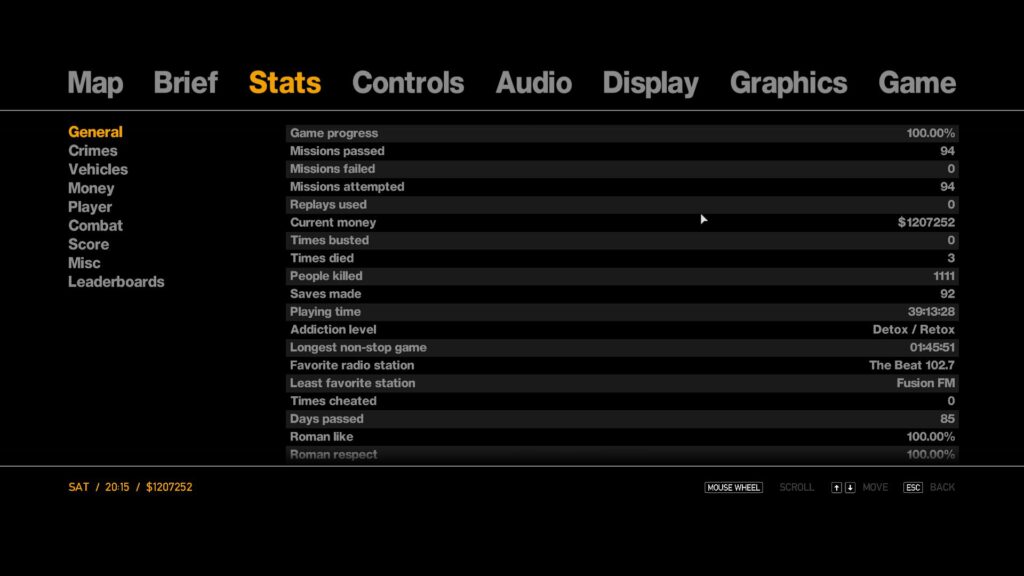Select the Player stats category
This screenshot has width=1024, height=576.
pyautogui.click(x=90, y=207)
